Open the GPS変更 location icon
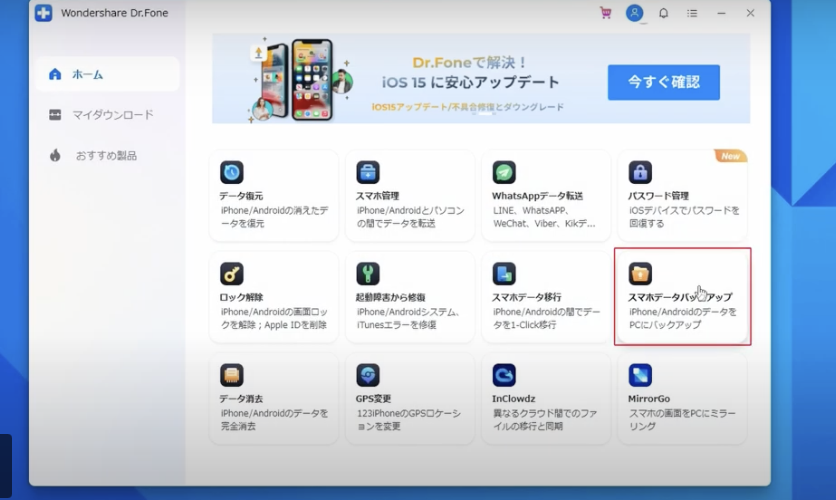 [x=368, y=375]
